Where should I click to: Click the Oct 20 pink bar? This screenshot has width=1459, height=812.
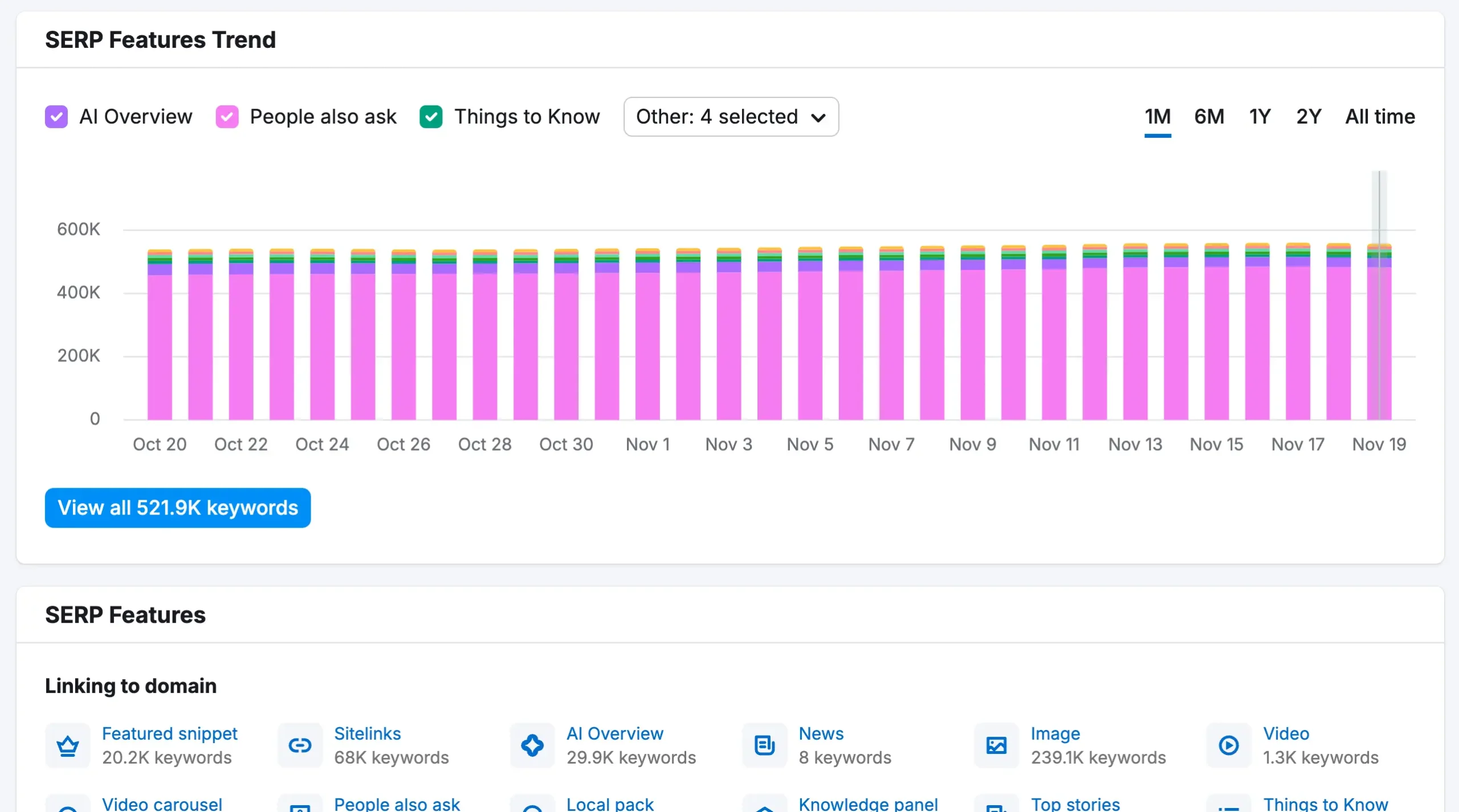point(160,348)
